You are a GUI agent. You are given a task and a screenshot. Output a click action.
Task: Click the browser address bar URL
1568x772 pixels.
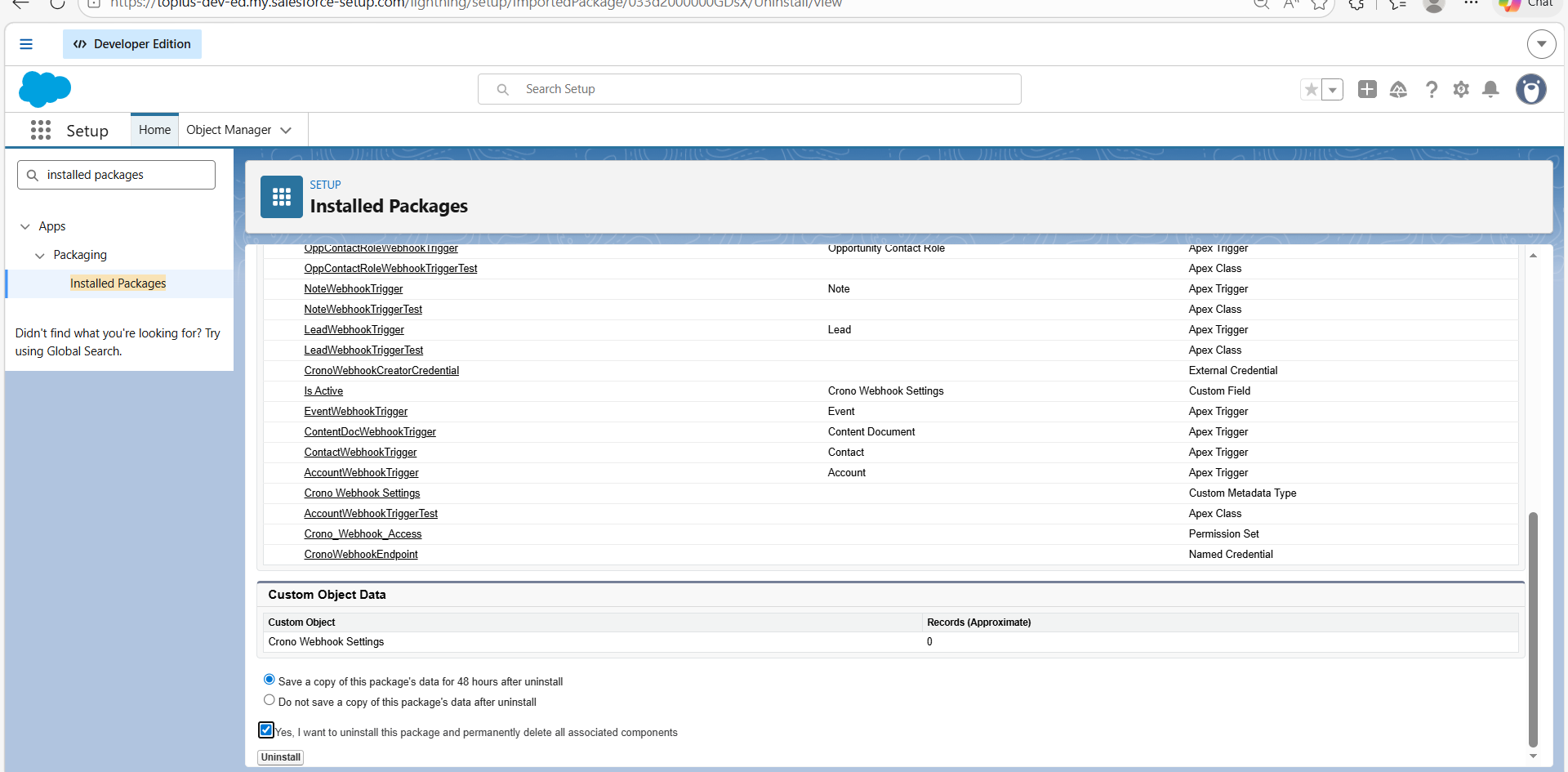coord(476,4)
